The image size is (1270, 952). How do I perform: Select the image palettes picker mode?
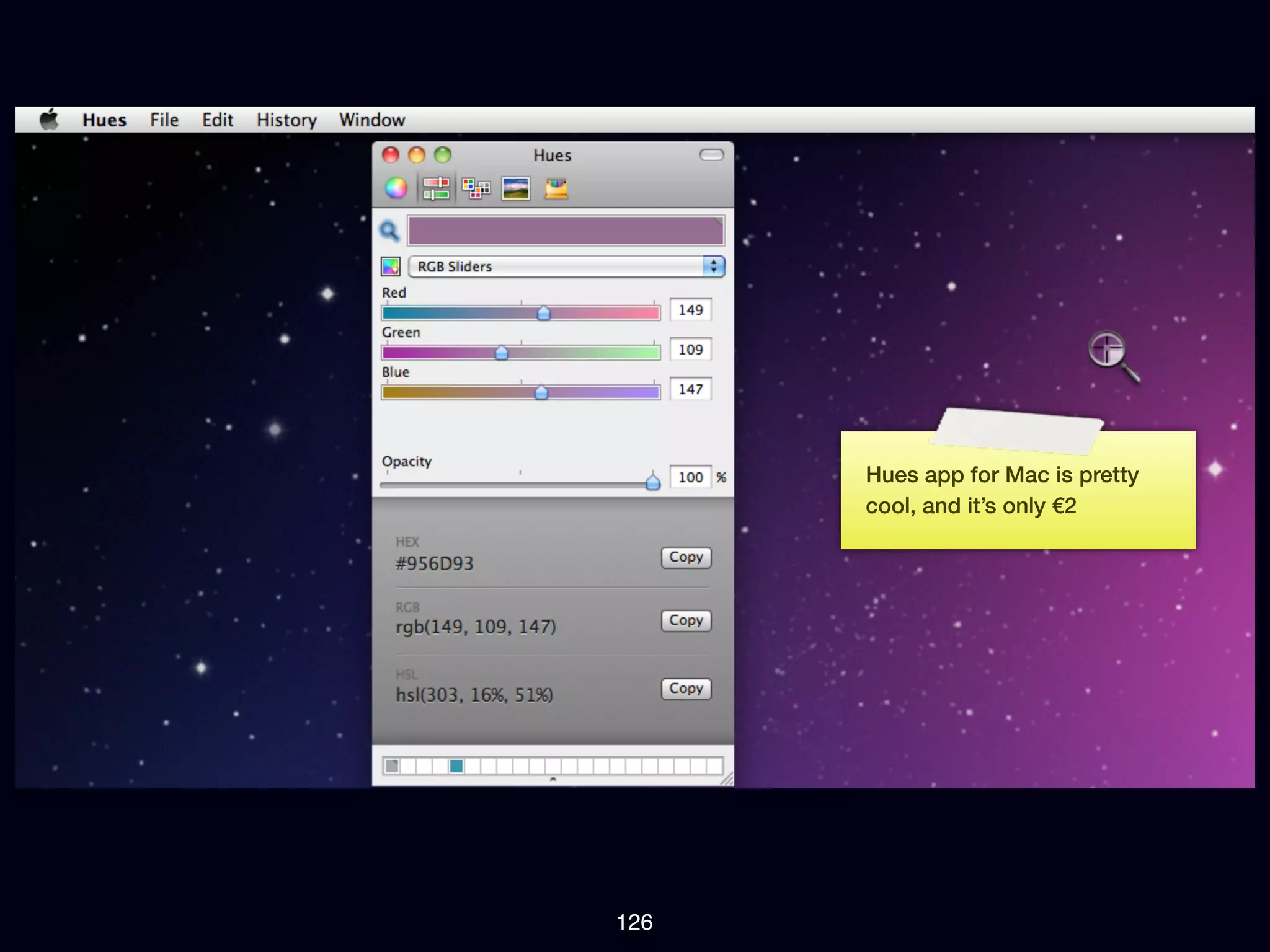pyautogui.click(x=516, y=188)
